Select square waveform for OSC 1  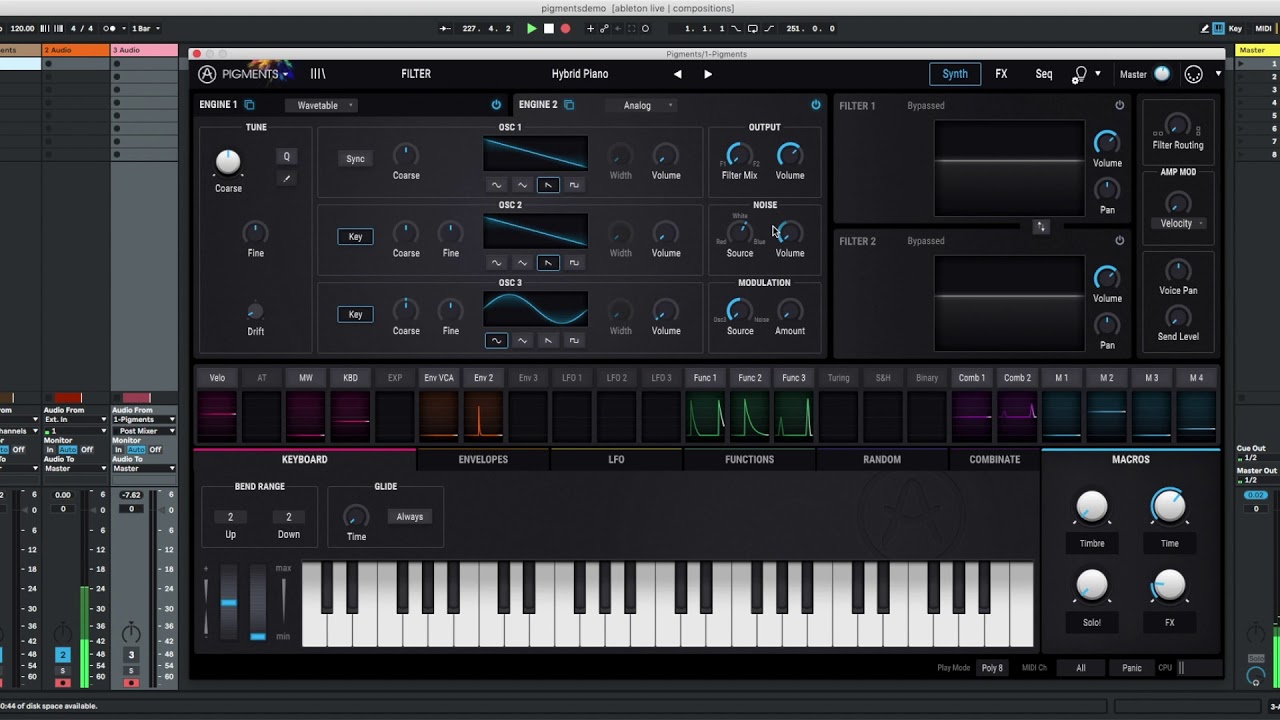click(574, 185)
